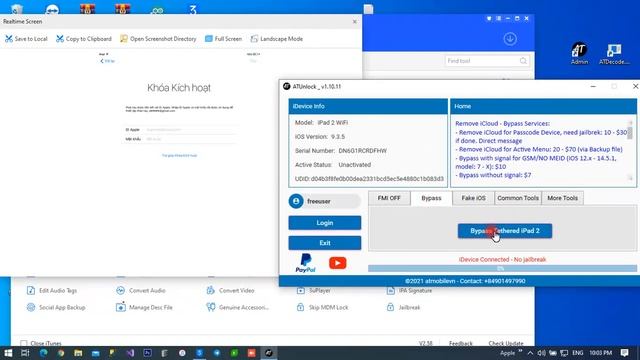Screen dimensions: 640x360
Task: Open Social App Backup tool
Action: click(x=56, y=307)
